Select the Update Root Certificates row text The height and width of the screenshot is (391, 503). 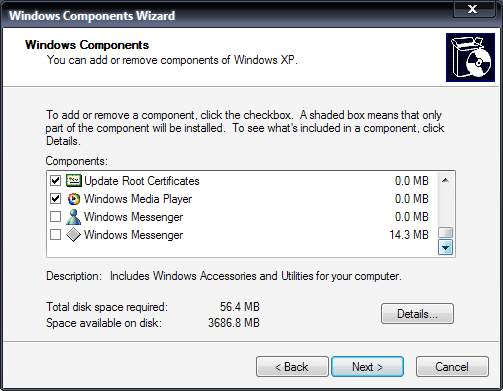tap(142, 181)
